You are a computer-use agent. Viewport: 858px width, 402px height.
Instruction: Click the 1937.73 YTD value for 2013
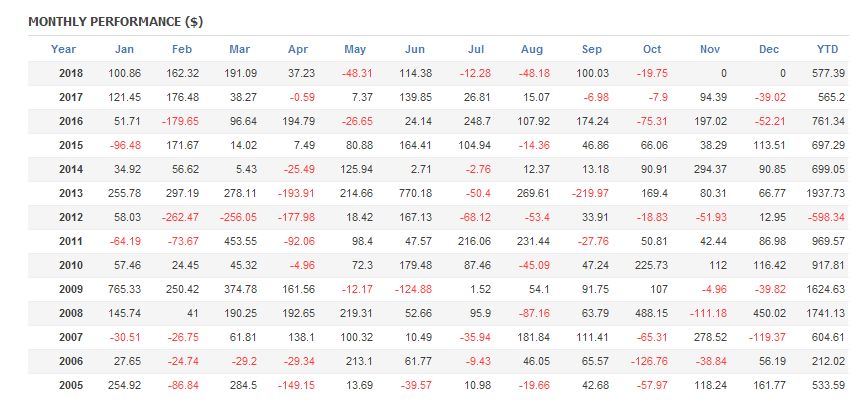tap(824, 192)
